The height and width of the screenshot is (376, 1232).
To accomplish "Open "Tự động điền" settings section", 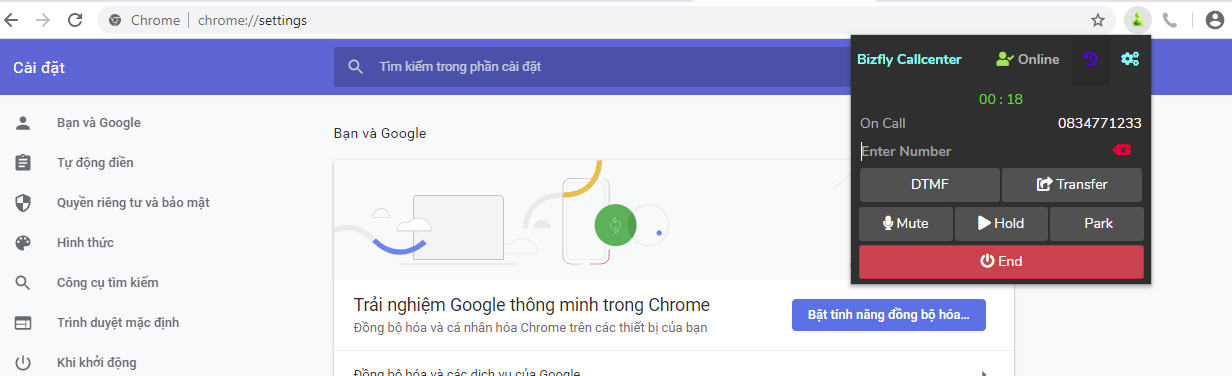I will 95,162.
